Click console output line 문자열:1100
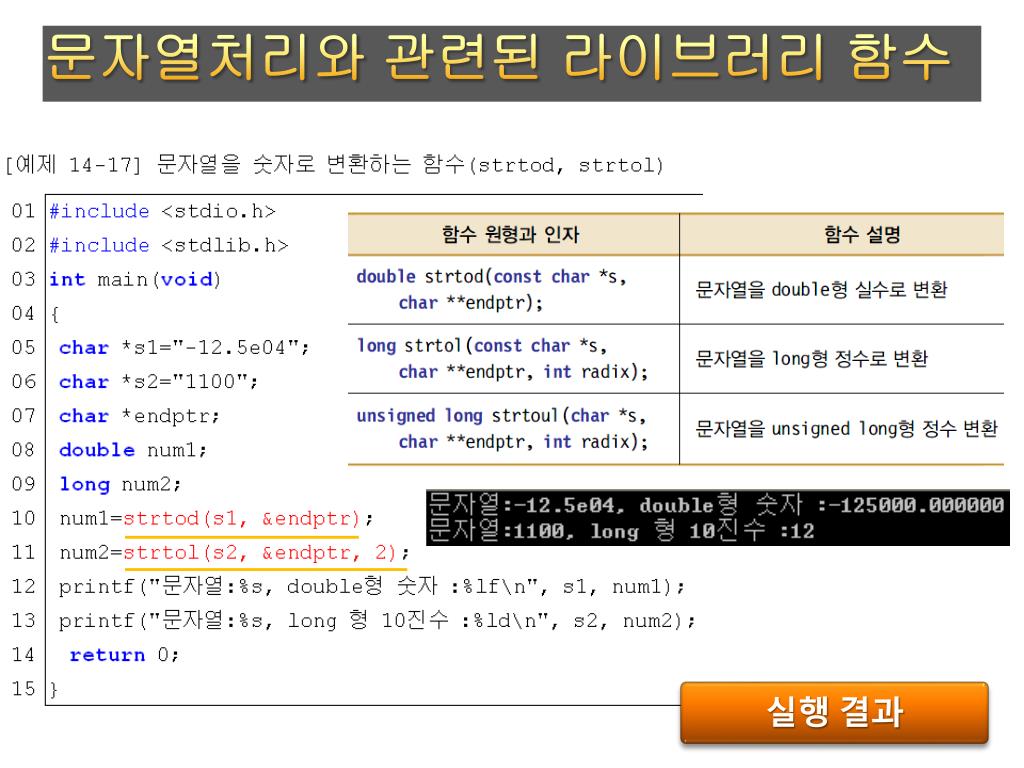1024x768 pixels. tap(622, 531)
